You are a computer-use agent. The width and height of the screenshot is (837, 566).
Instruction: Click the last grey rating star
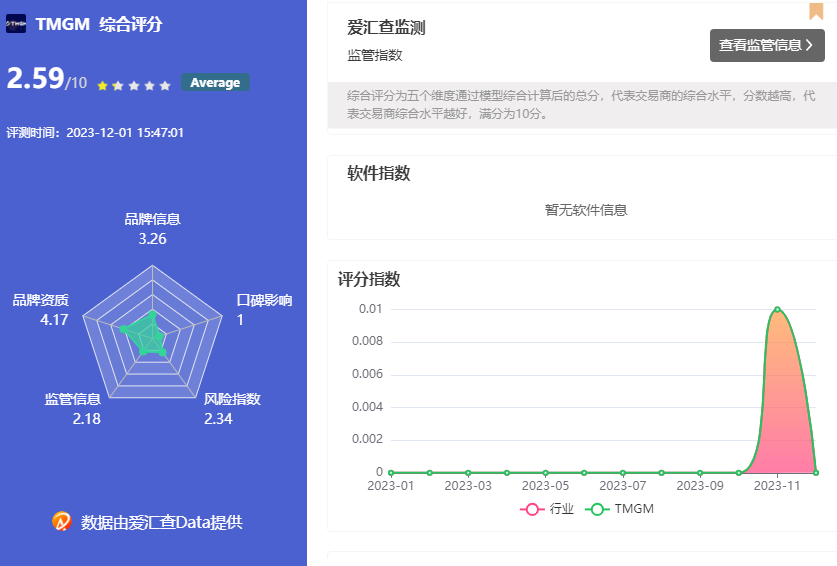pos(165,85)
